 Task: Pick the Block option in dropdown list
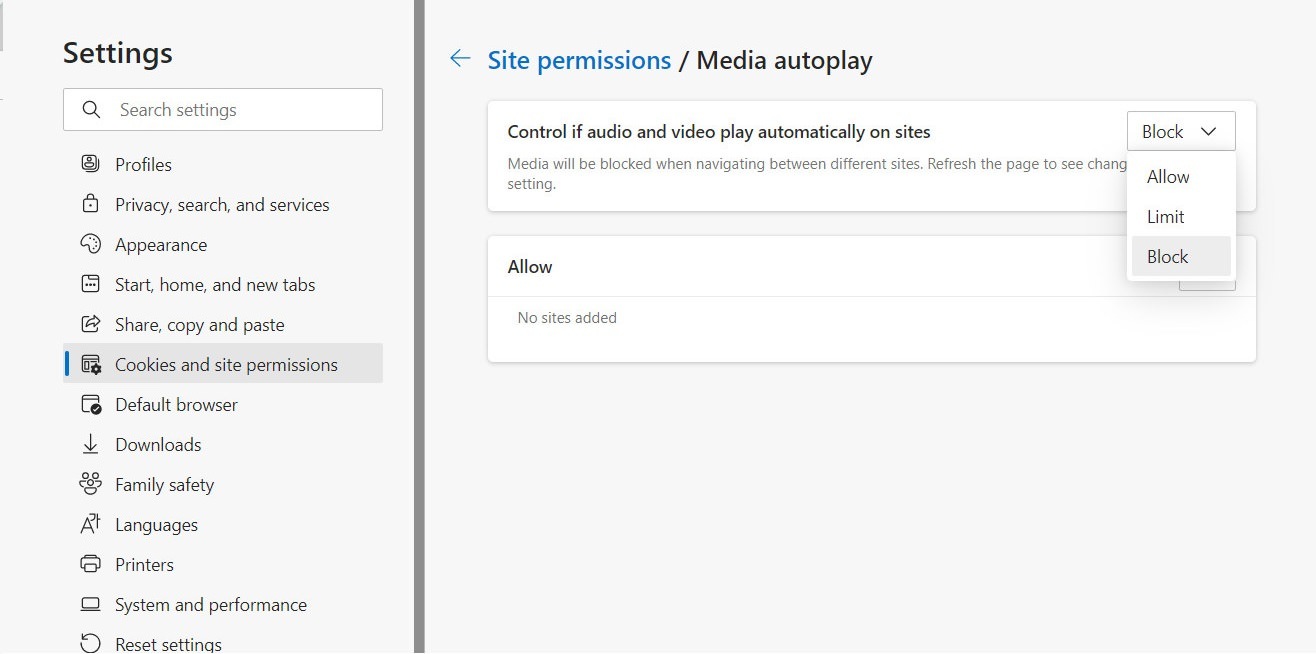[1168, 257]
